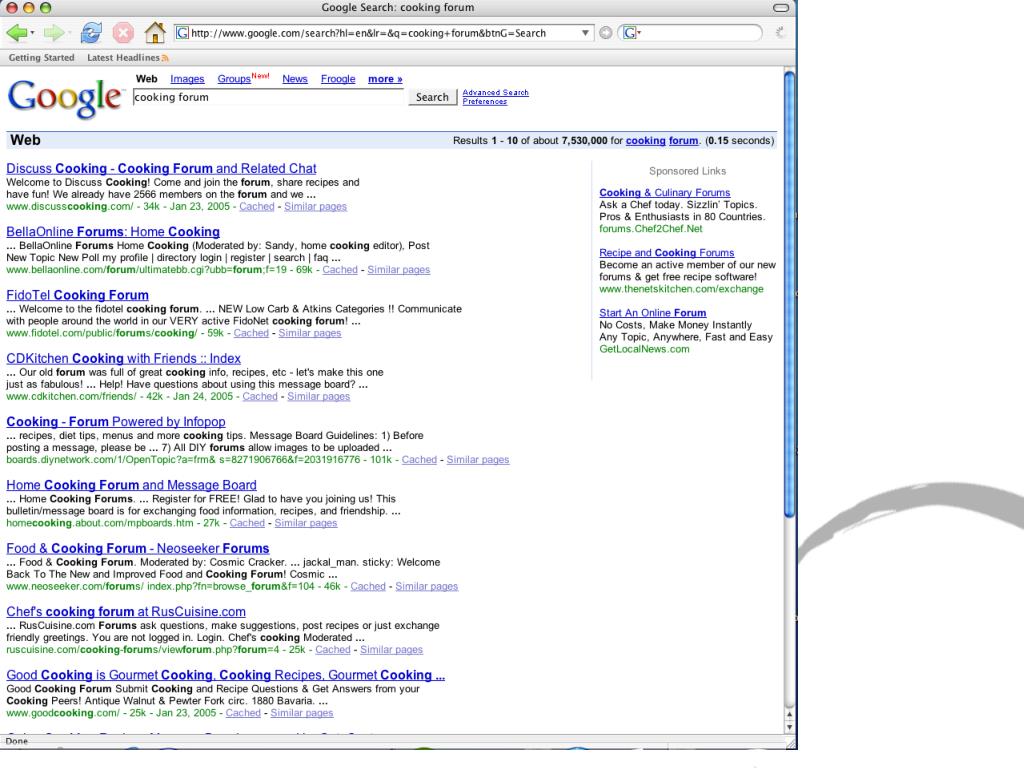This screenshot has height=768, width=1024.
Task: Open Food & Cooking Forum - Neoseeker result
Action: click(138, 549)
